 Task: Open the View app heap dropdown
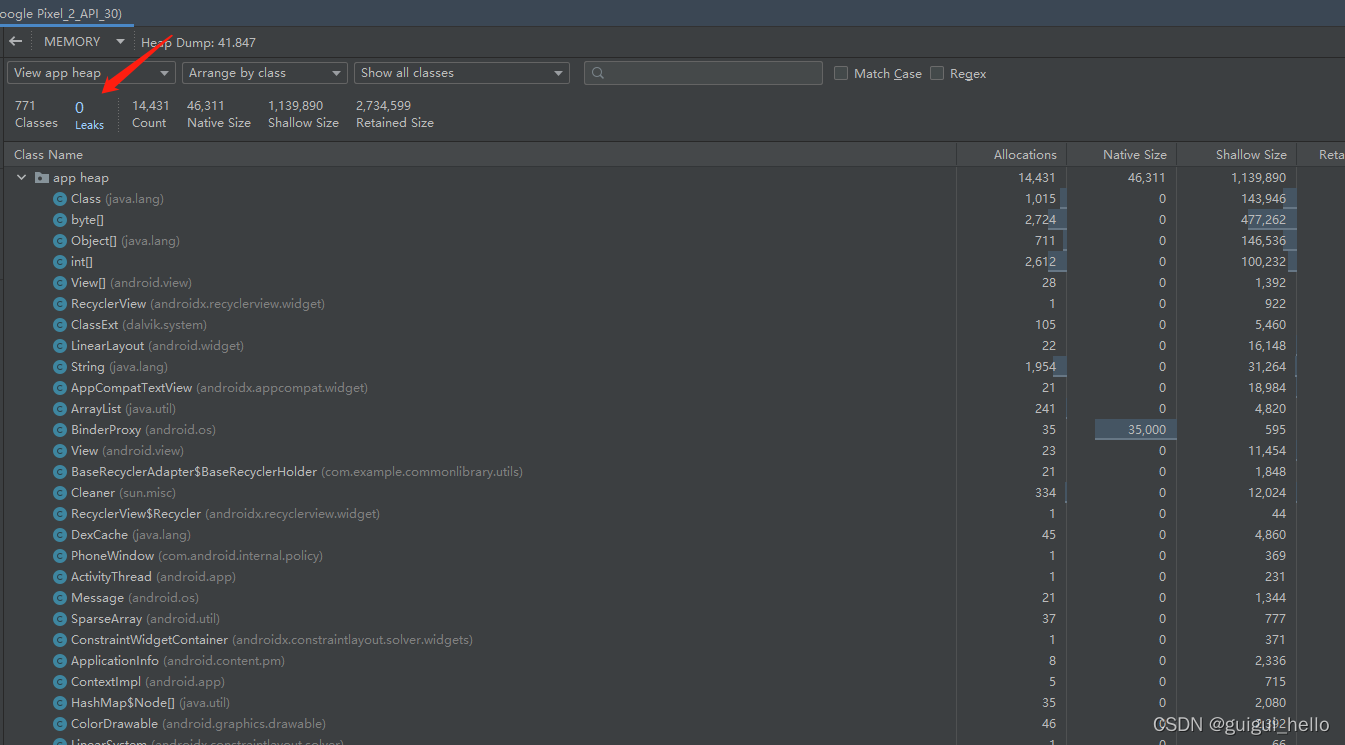pyautogui.click(x=91, y=73)
